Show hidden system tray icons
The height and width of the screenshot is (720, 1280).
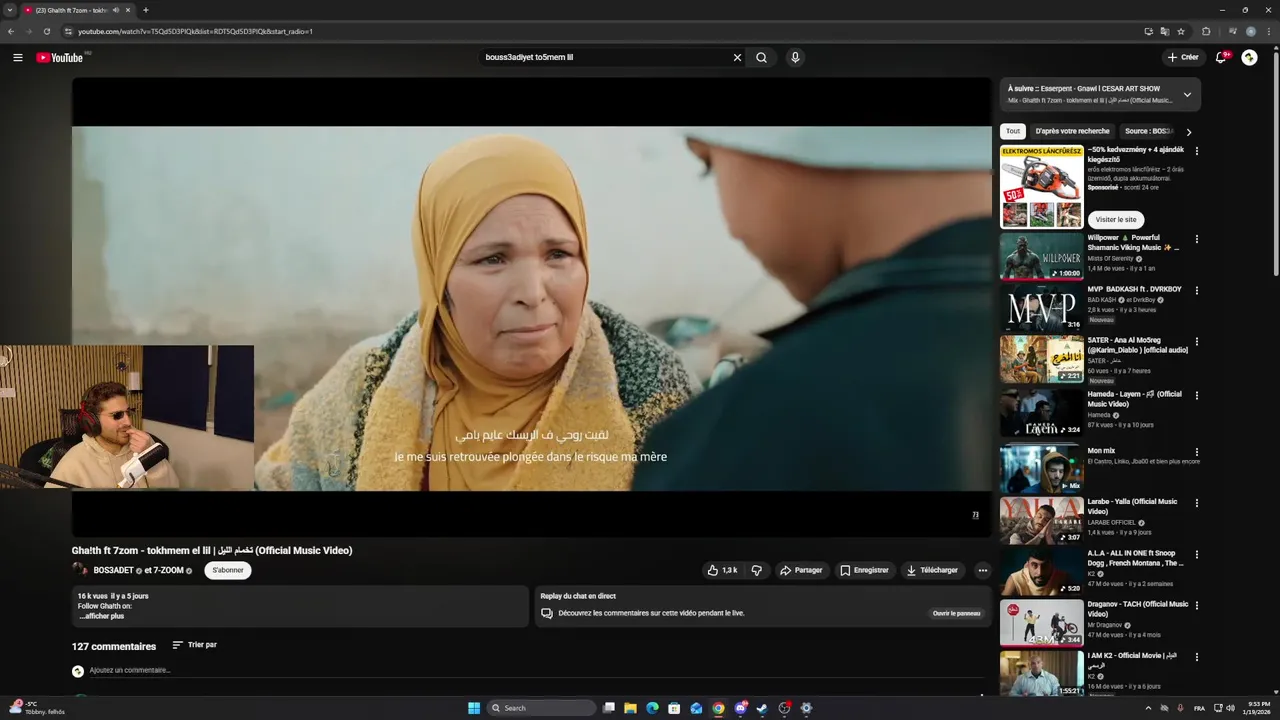tap(1148, 708)
